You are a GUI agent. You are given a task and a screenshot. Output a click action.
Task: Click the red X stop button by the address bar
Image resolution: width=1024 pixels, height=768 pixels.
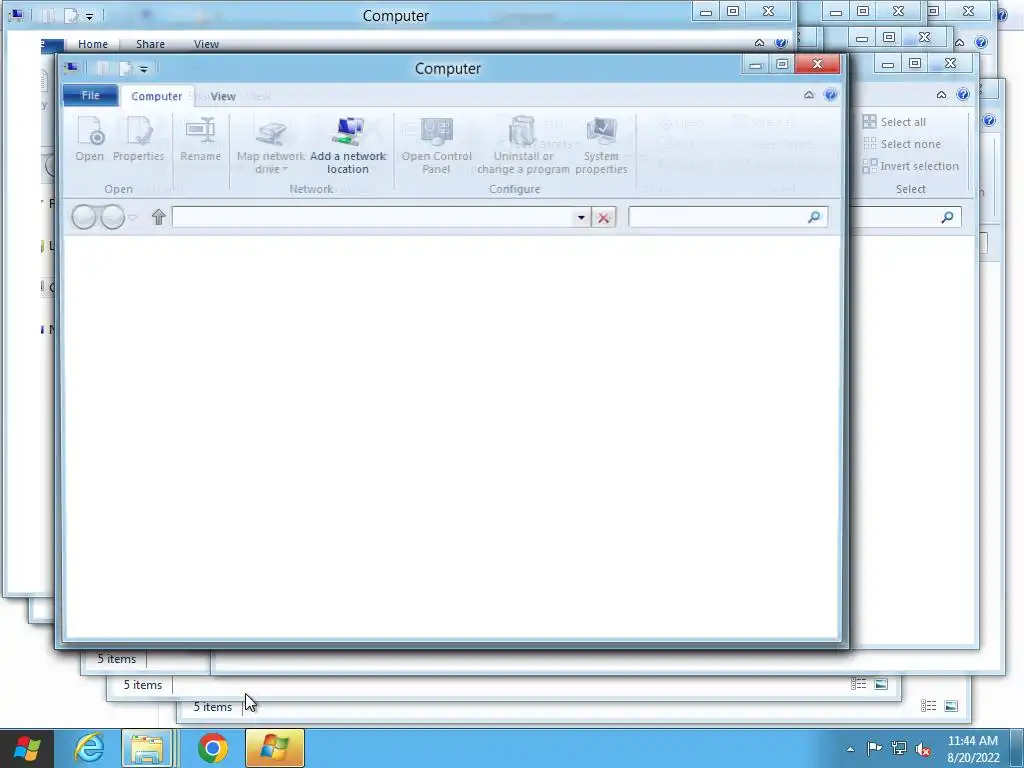point(603,217)
